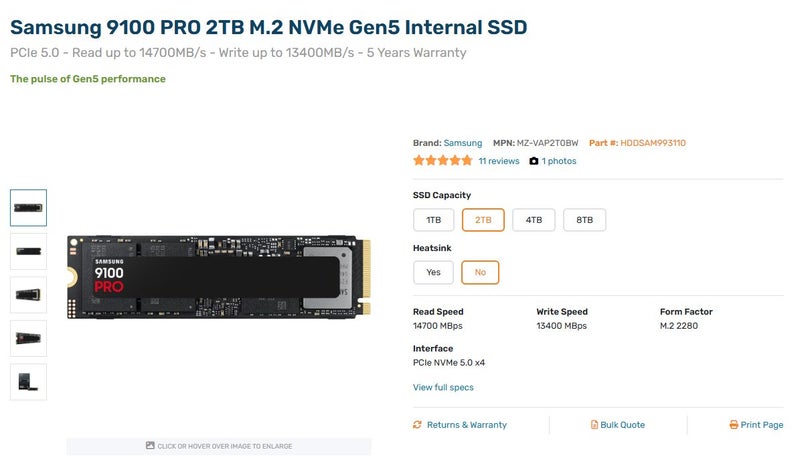This screenshot has height=470, width=800.
Task: Open the 1 photos link
Action: coord(559,161)
